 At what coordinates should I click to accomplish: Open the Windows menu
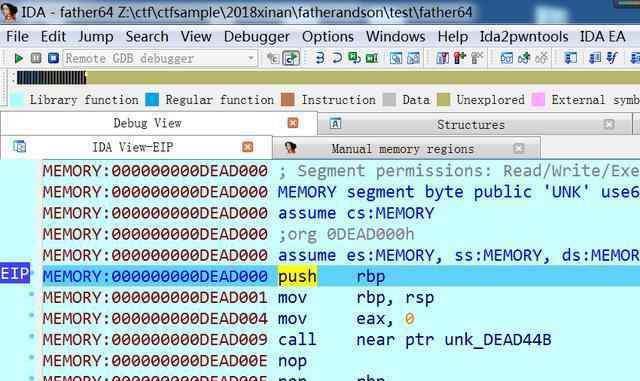[396, 36]
